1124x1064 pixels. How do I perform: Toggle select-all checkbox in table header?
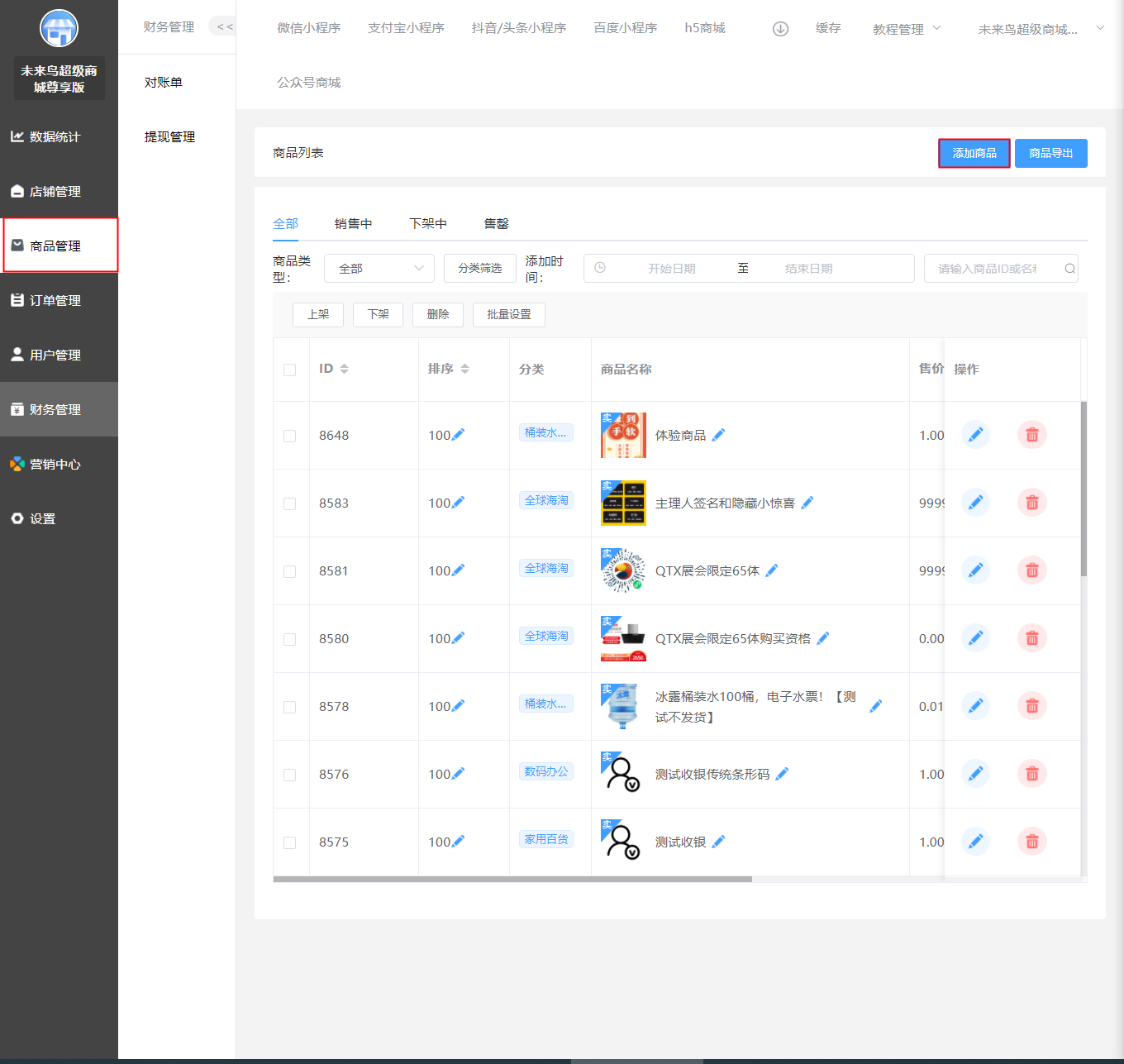click(x=290, y=370)
